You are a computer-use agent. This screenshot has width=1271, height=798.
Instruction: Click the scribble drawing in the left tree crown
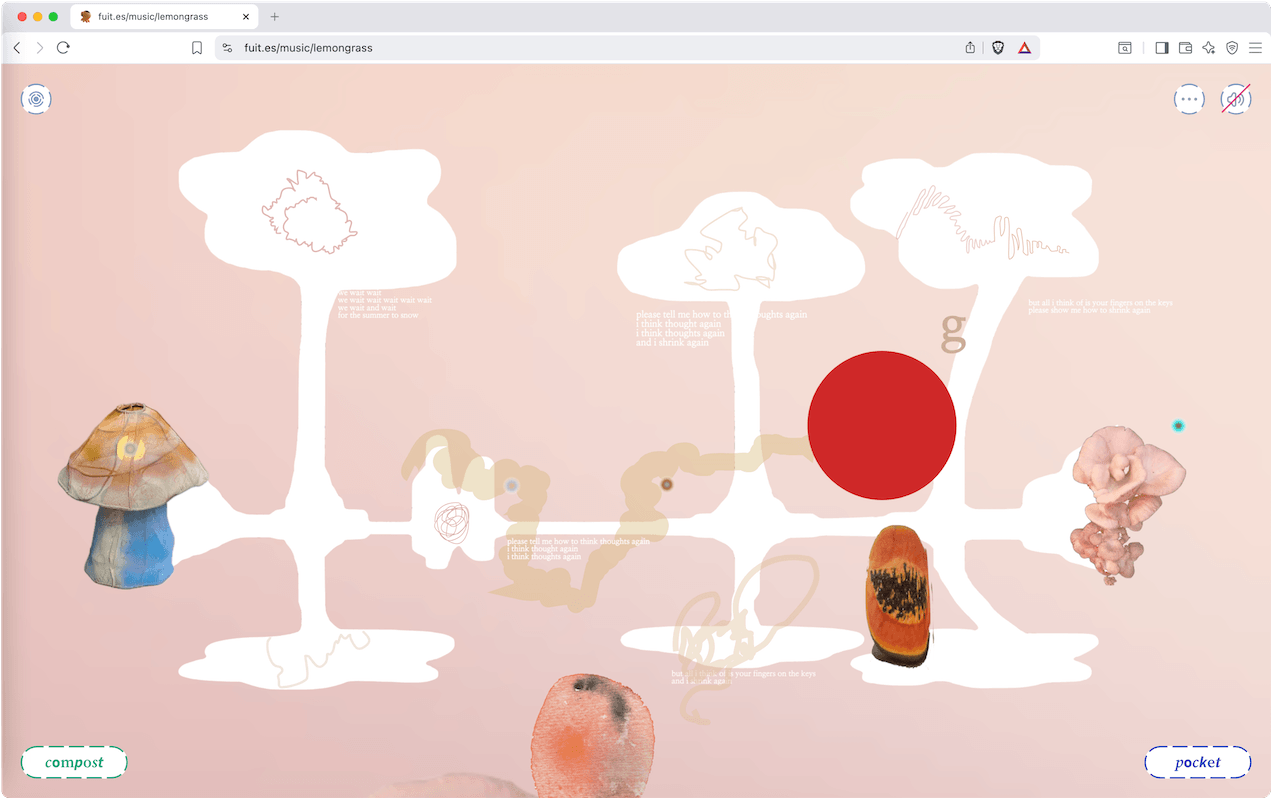309,211
